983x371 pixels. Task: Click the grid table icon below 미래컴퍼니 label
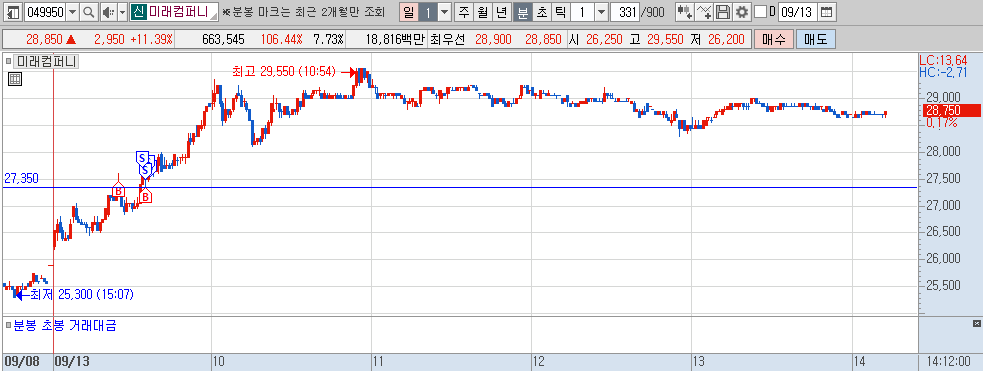[x=15, y=78]
